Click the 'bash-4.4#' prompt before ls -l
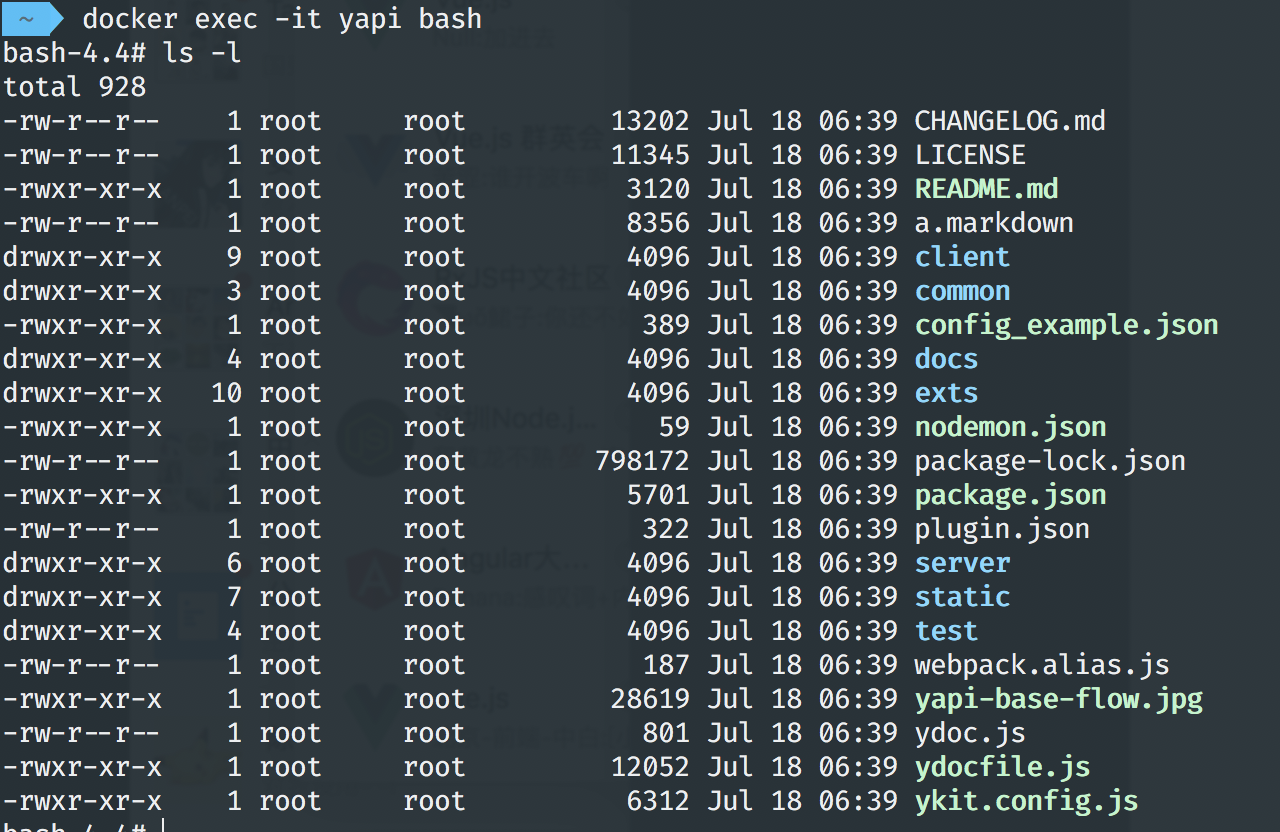Image resolution: width=1280 pixels, height=832 pixels. (74, 52)
